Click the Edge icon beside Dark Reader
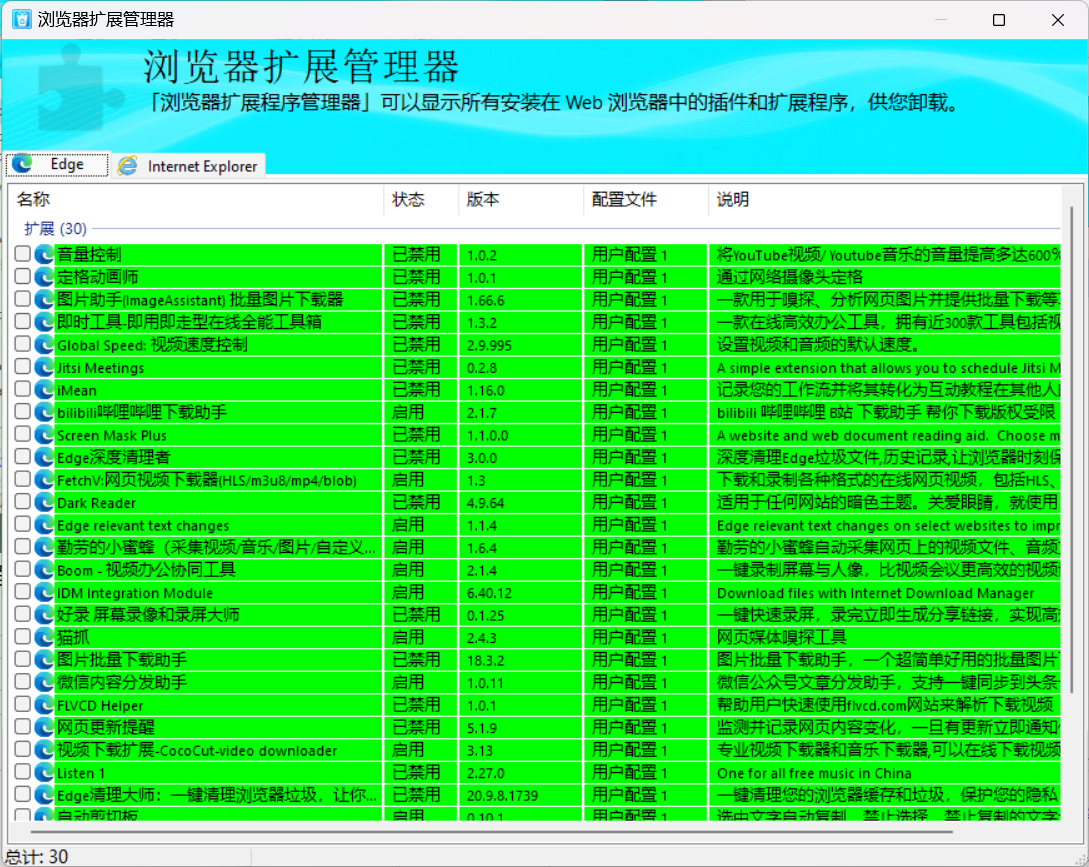 pos(44,502)
